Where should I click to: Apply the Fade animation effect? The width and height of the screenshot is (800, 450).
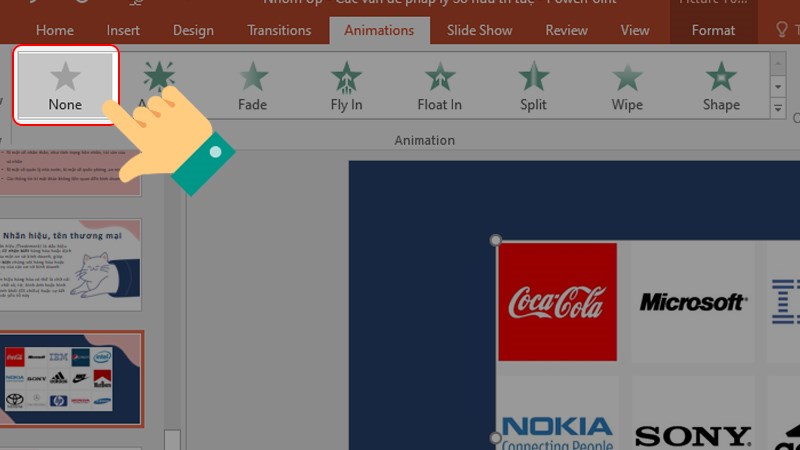point(253,85)
